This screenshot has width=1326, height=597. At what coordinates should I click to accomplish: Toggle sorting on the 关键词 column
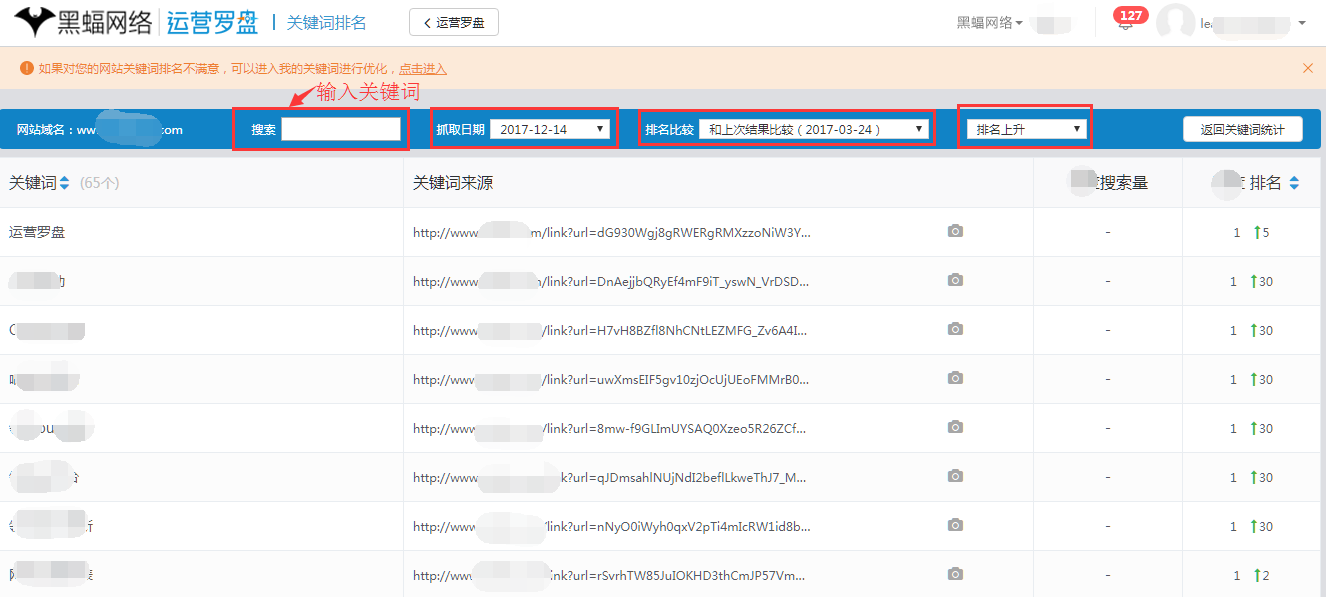coord(62,183)
